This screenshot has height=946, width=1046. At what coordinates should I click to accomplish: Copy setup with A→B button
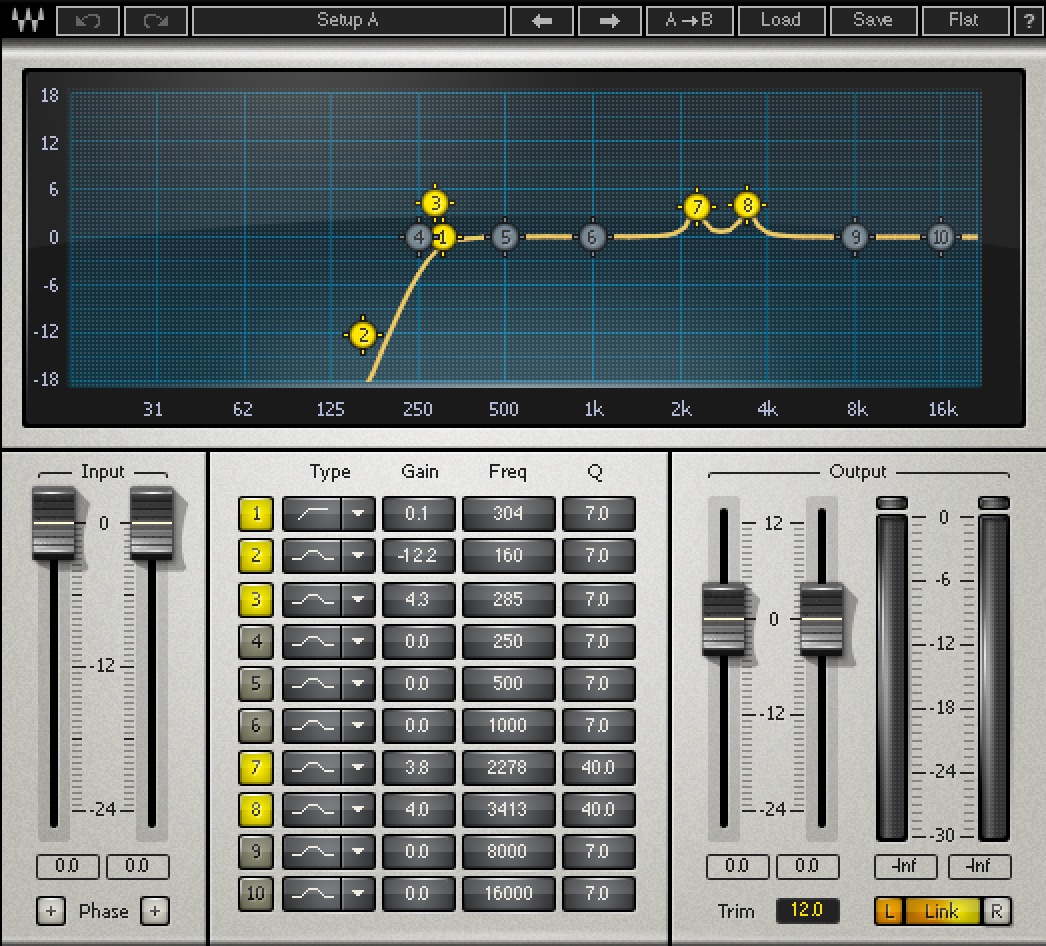[690, 21]
